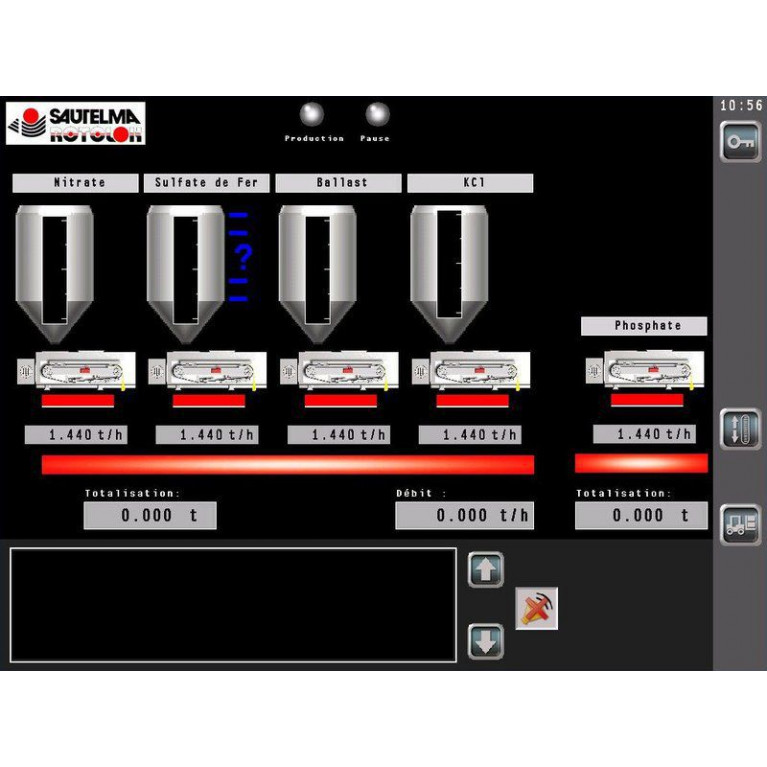Image resolution: width=767 pixels, height=767 pixels.
Task: Click the Nitrate conveyor feeder icon
Action: [x=77, y=370]
